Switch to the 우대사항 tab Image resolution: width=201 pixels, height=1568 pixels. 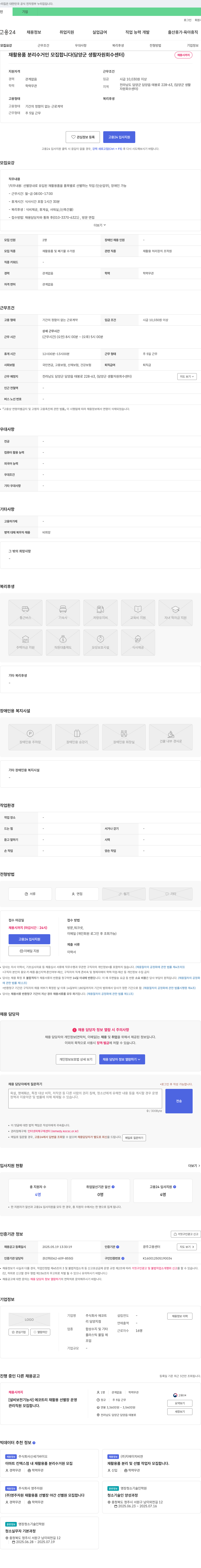tap(80, 46)
